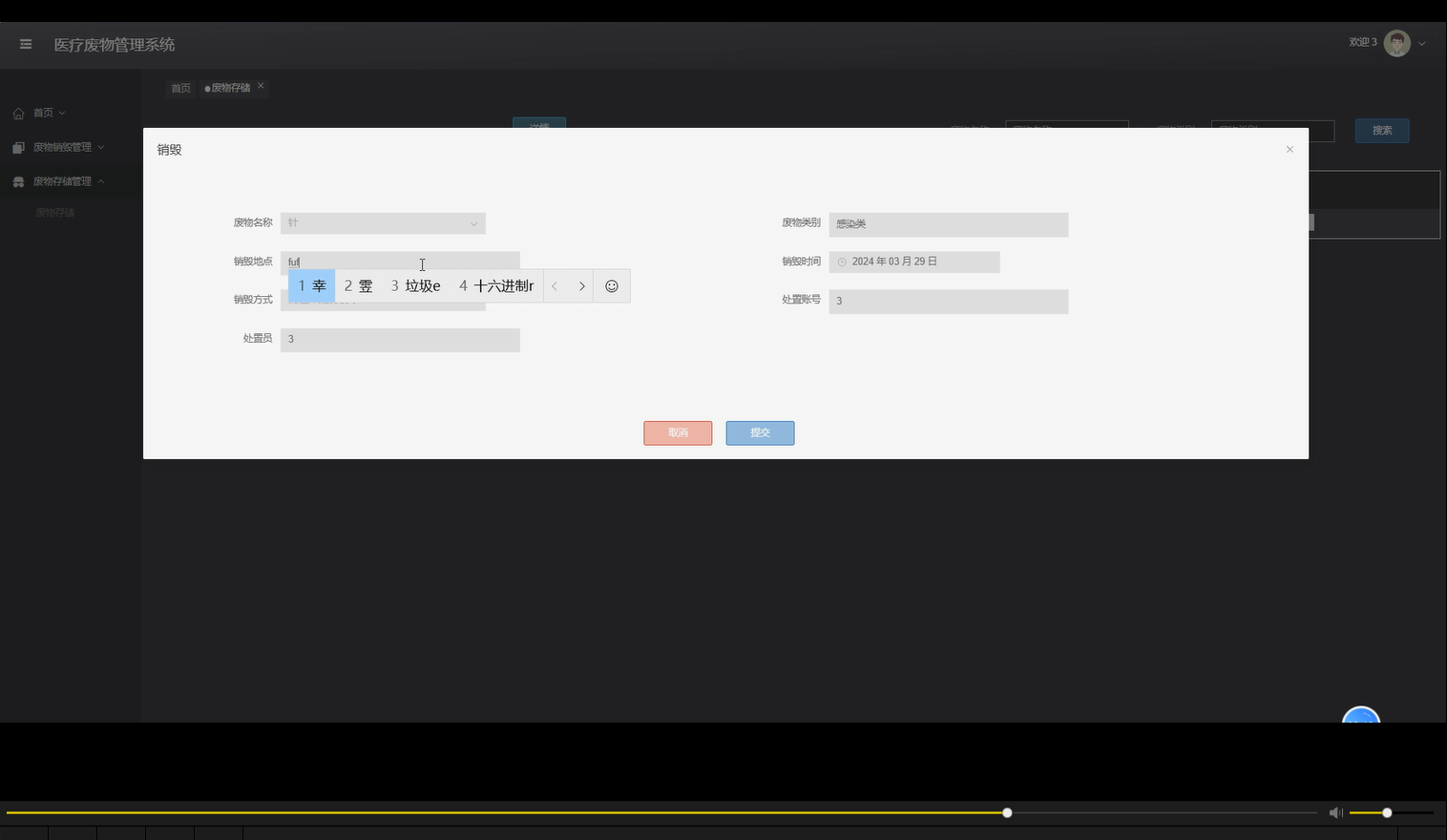
Task: Open 废物存储 submenu item
Action: 54,213
